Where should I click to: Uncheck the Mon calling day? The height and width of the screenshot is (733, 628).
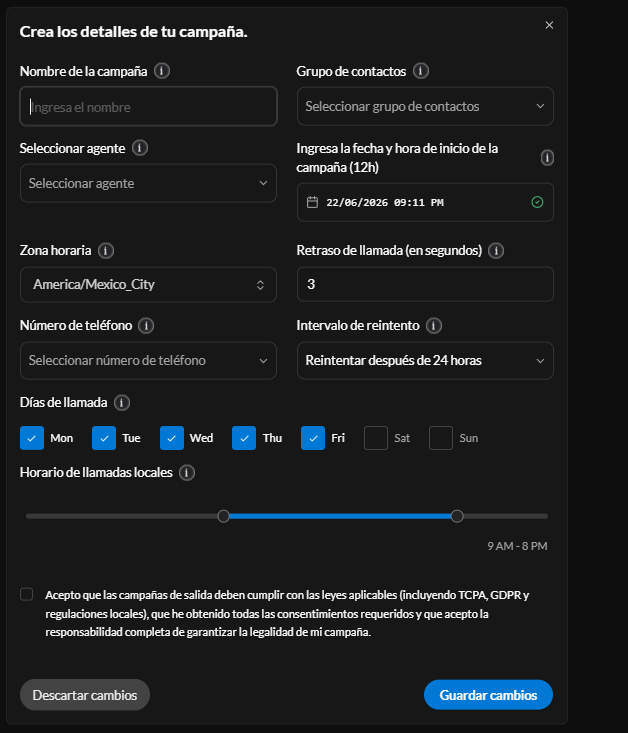(32, 438)
